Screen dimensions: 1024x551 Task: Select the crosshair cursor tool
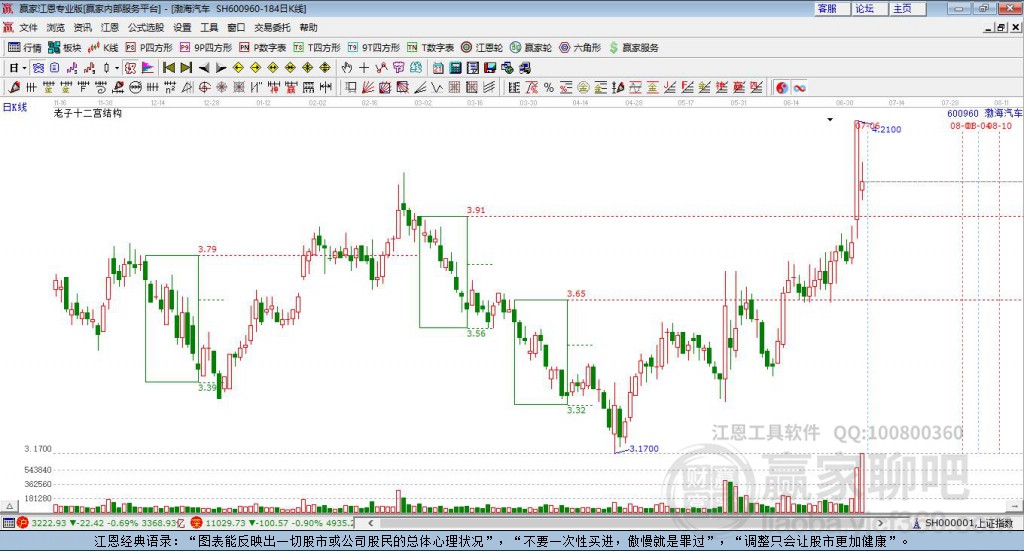pos(364,68)
